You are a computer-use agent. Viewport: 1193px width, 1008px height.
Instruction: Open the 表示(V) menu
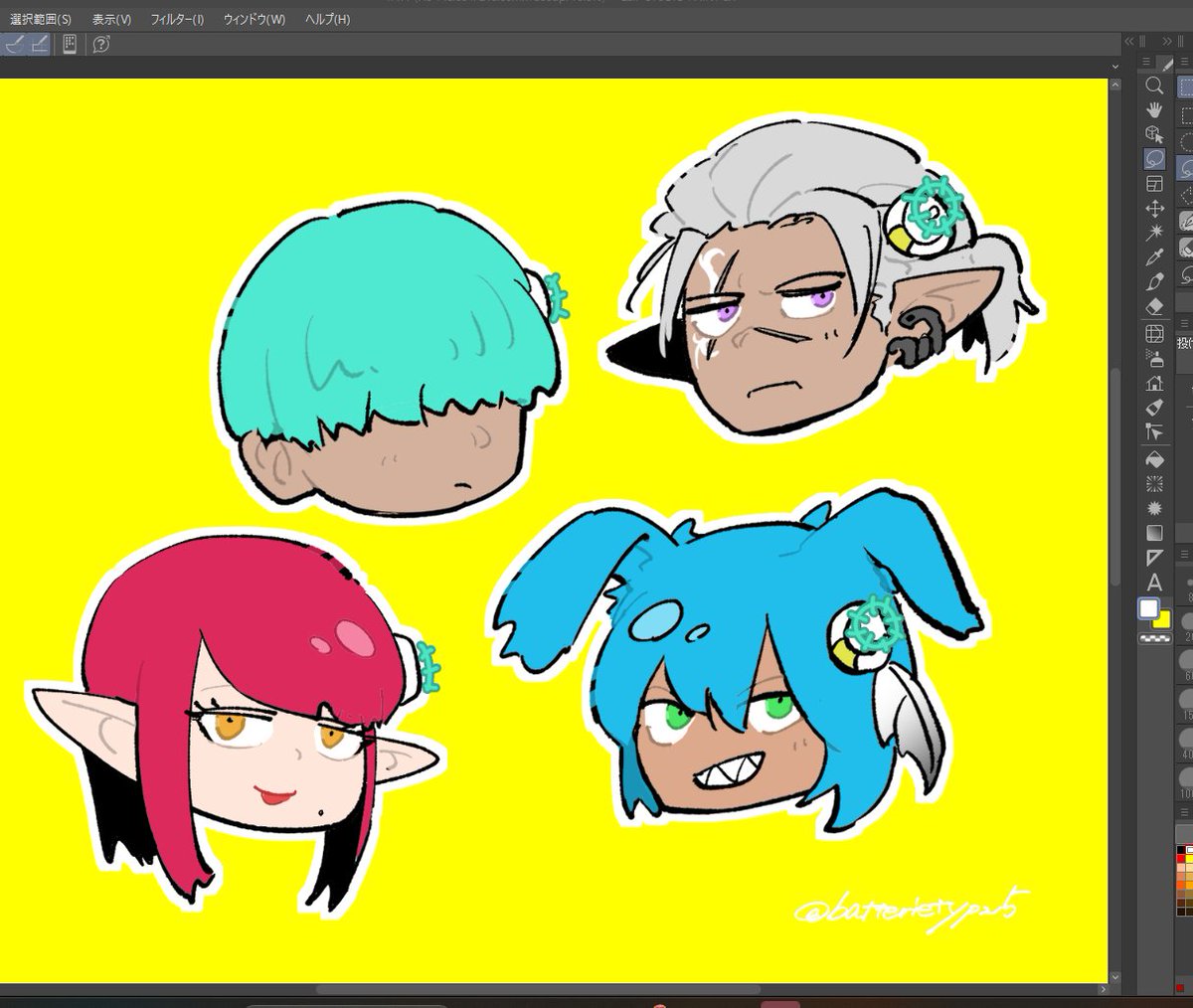pyautogui.click(x=111, y=20)
